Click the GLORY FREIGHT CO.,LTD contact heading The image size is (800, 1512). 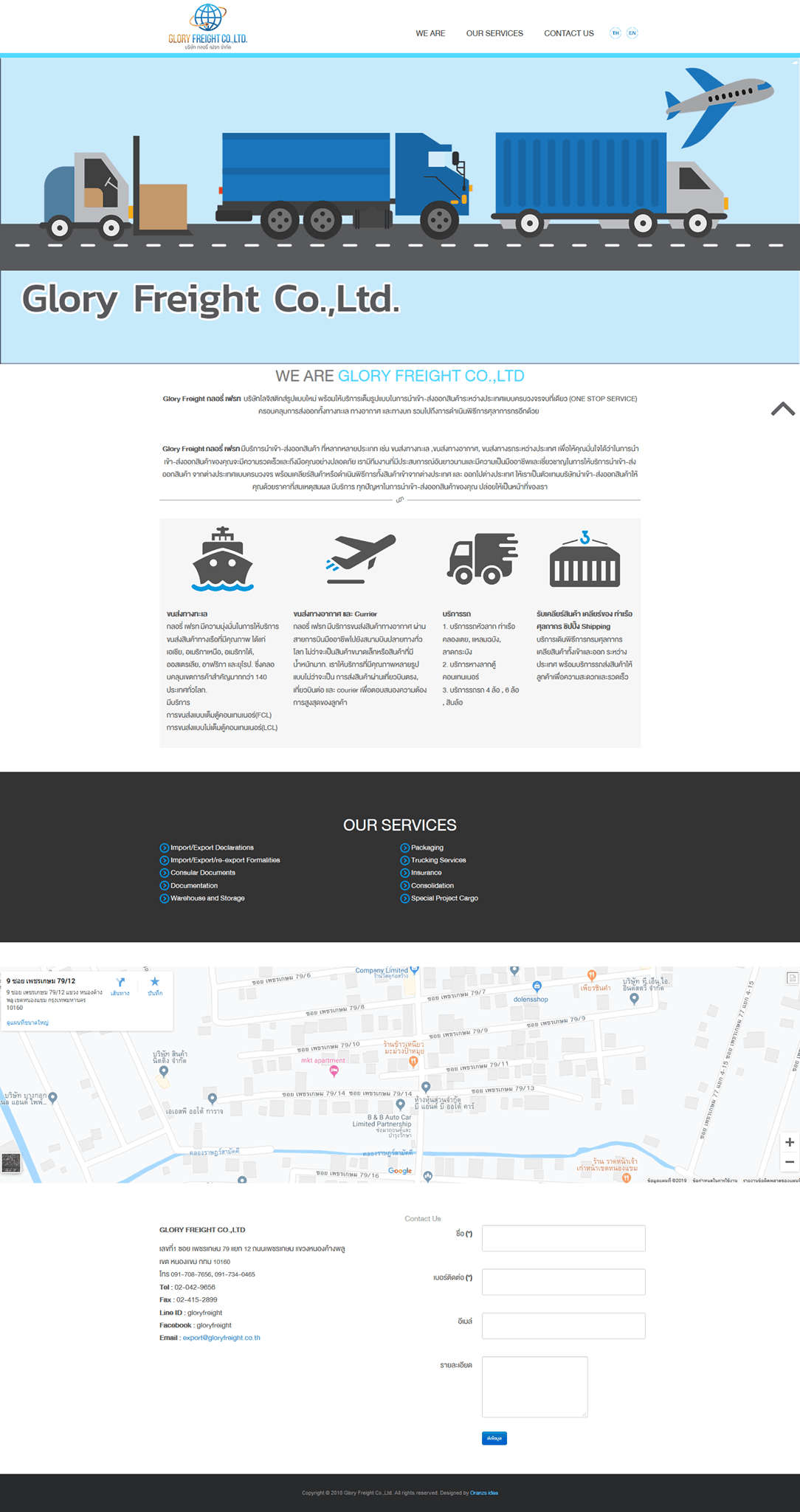(202, 1230)
